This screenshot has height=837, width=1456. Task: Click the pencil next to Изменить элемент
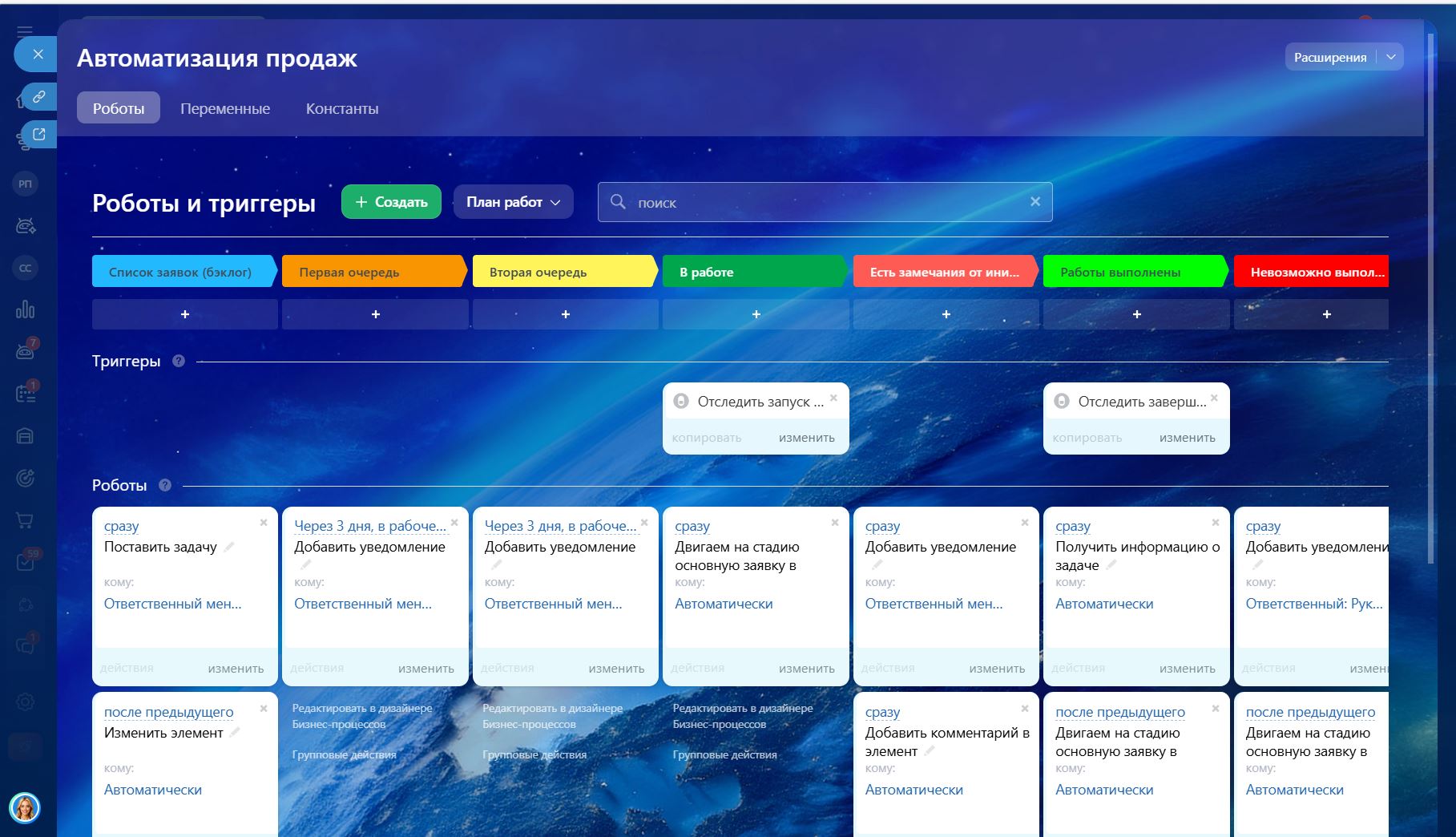235,733
